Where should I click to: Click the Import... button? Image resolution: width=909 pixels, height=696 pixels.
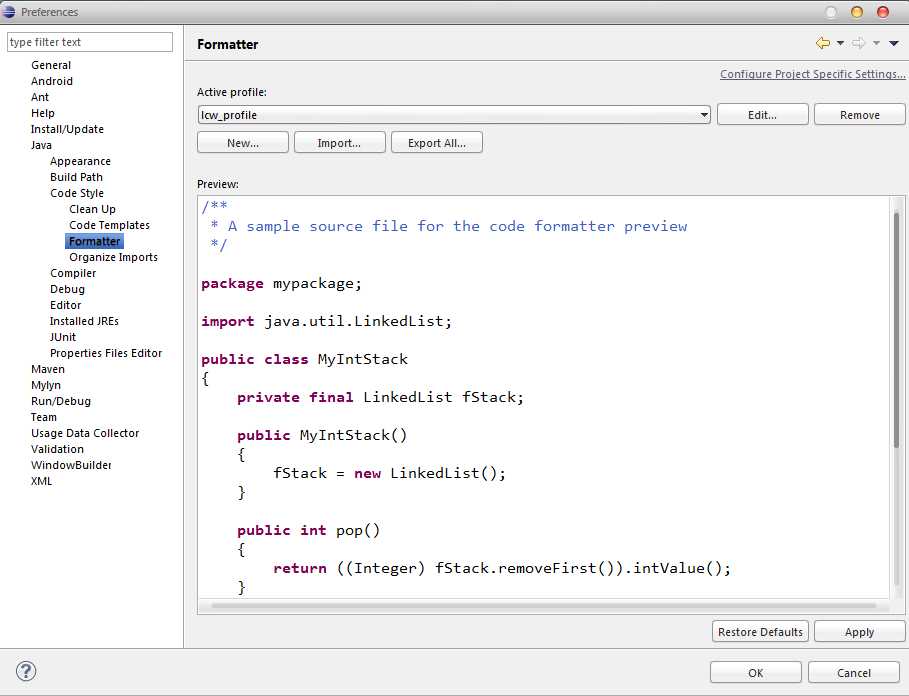pyautogui.click(x=340, y=143)
